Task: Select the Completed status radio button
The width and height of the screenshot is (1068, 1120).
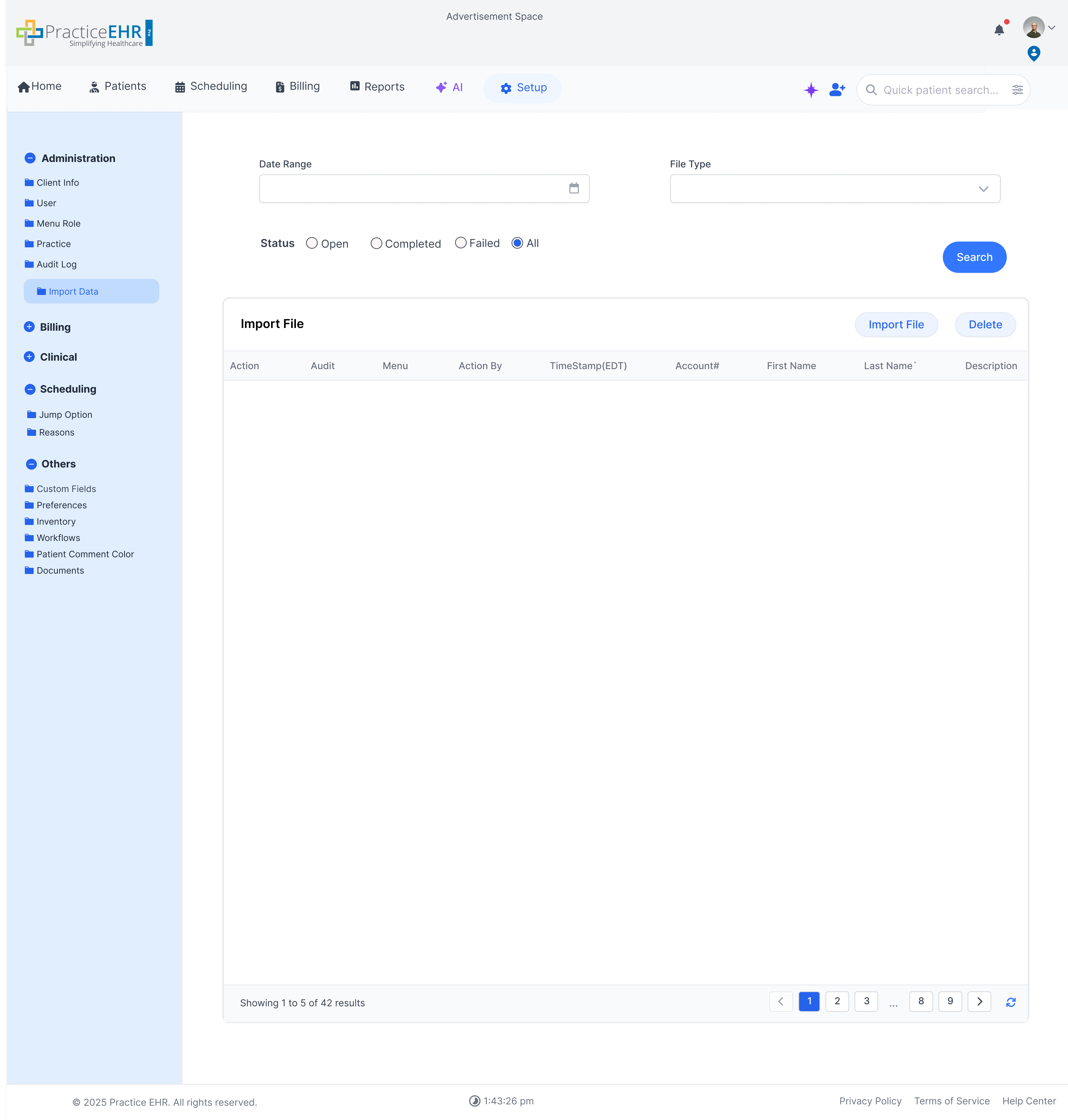Action: (376, 243)
